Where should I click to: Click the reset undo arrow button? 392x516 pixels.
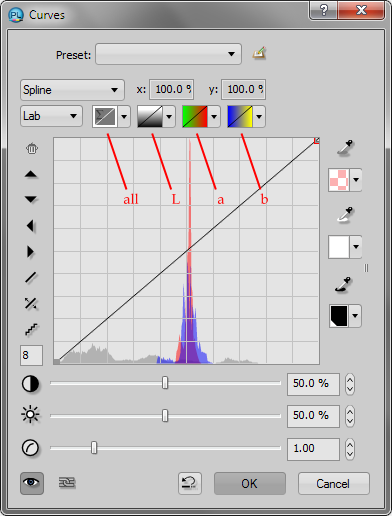click(190, 483)
